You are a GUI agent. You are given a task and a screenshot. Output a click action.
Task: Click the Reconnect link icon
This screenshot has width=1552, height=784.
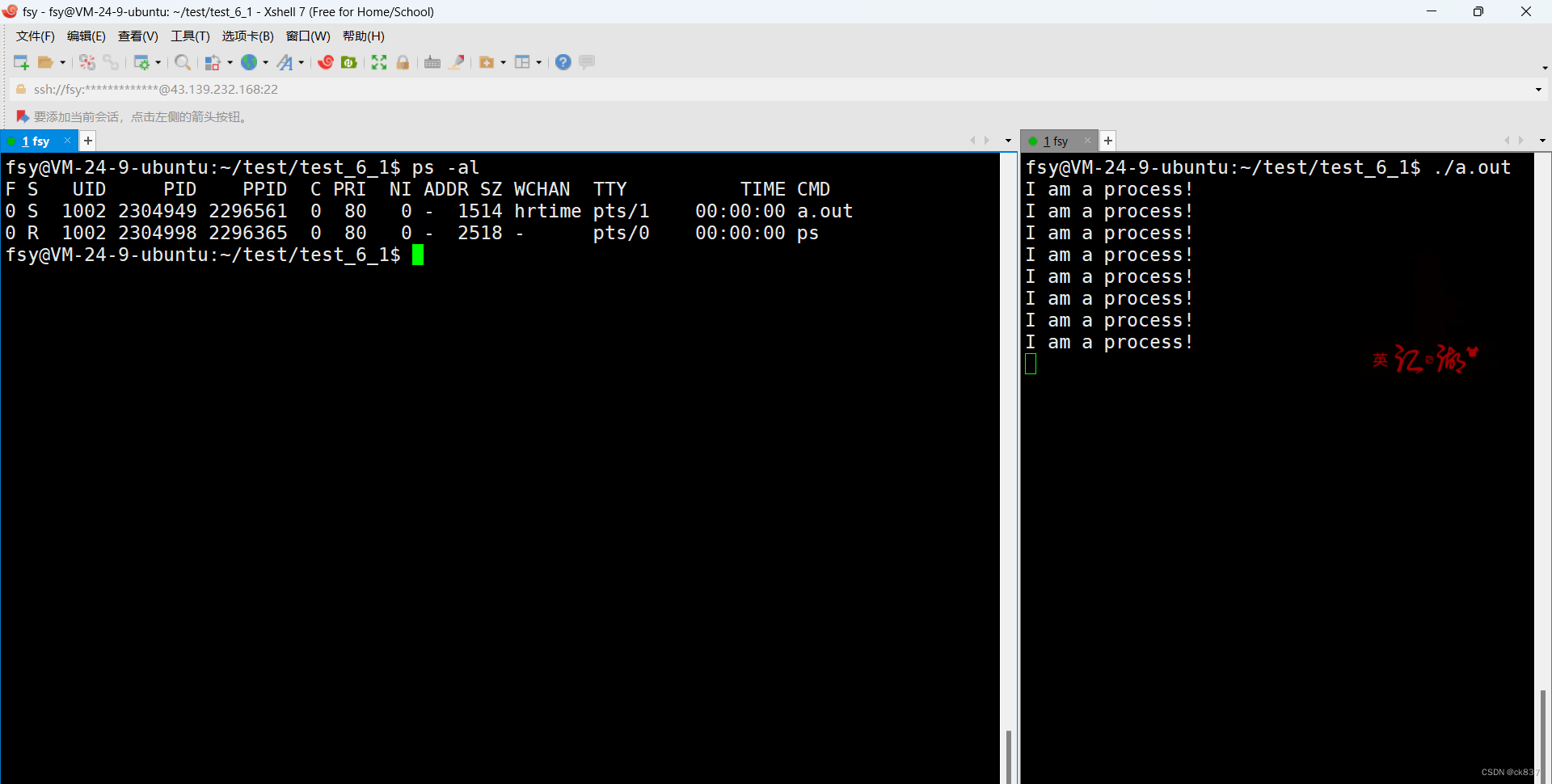point(111,62)
